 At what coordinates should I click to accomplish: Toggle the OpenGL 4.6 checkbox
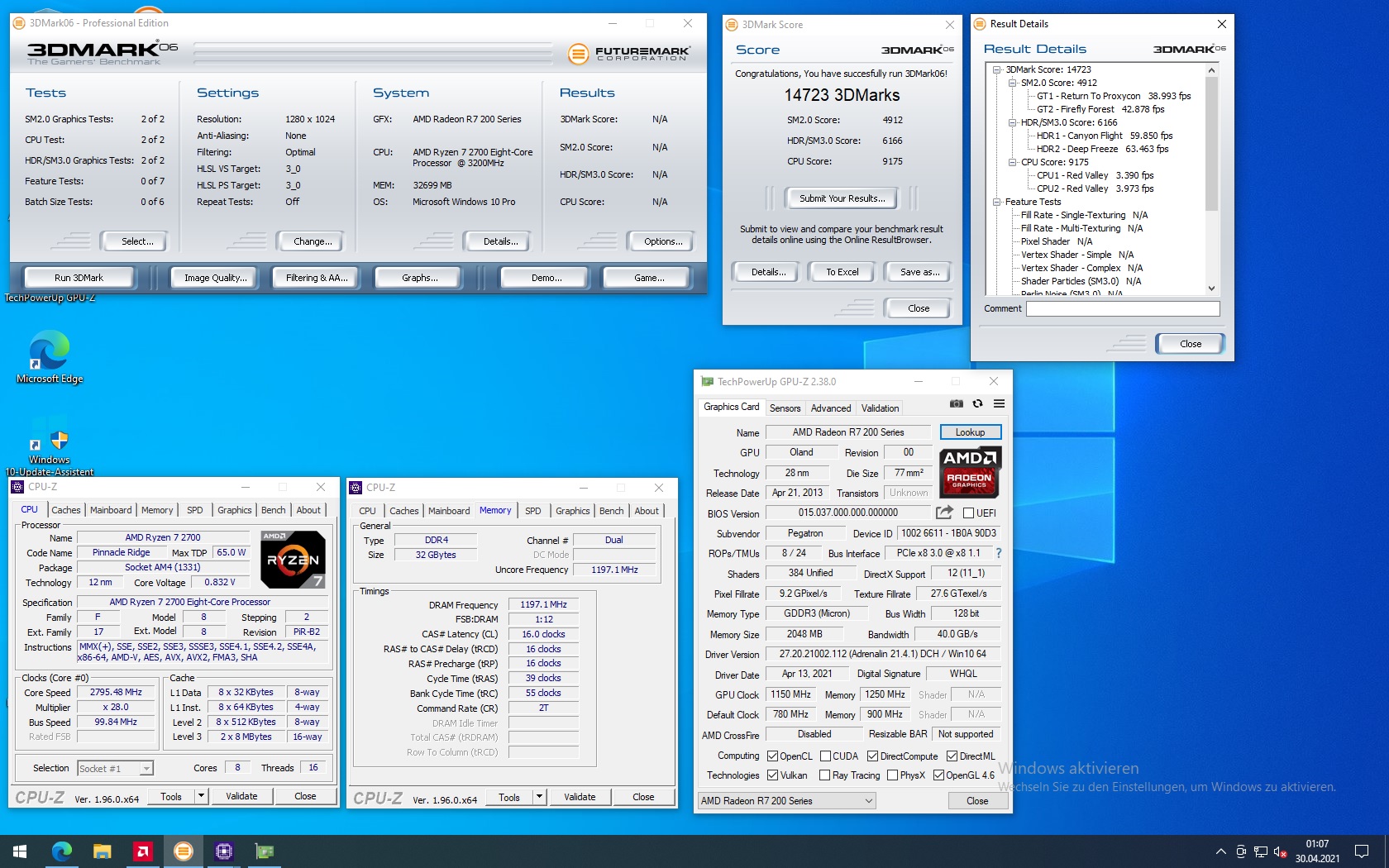click(x=938, y=775)
